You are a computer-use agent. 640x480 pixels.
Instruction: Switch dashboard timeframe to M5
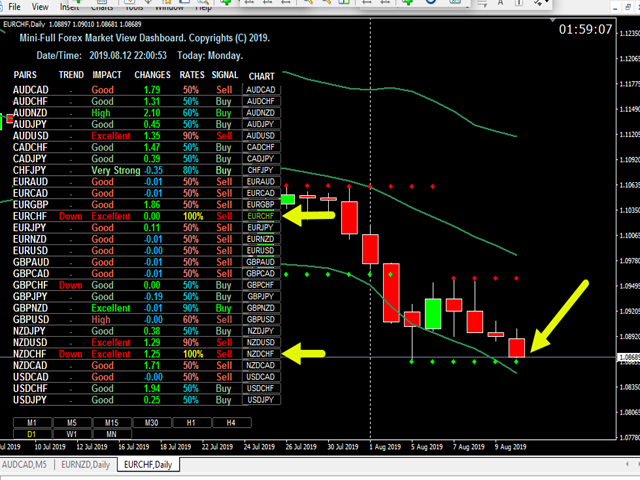coord(72,422)
